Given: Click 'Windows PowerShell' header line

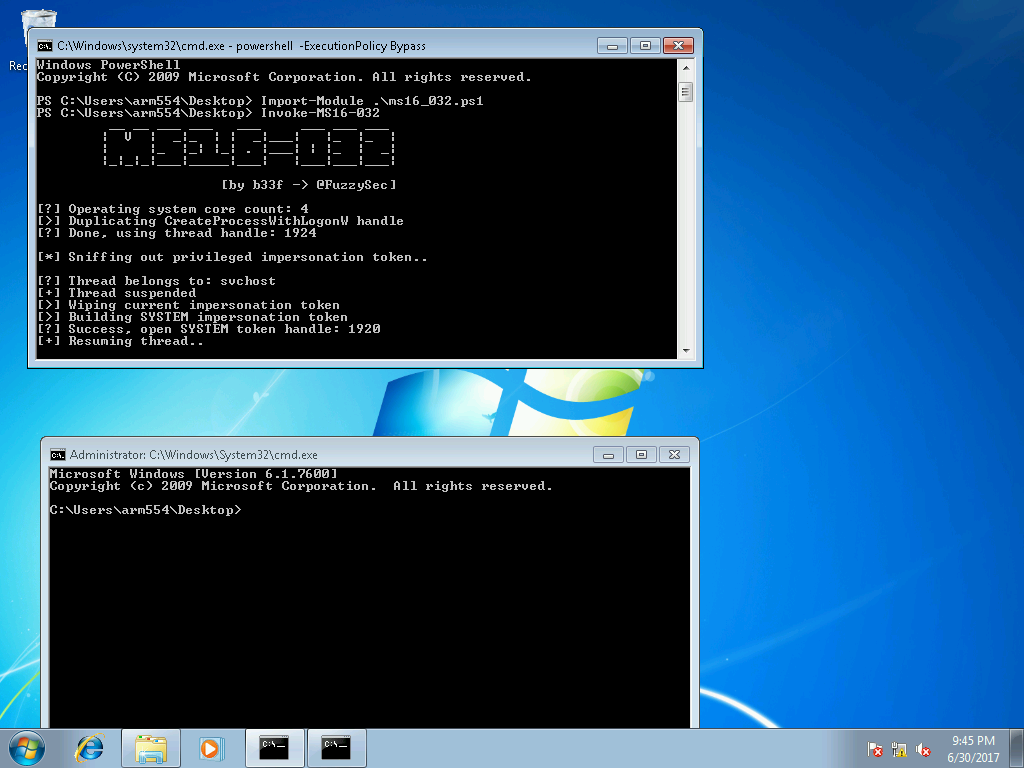Looking at the screenshot, I should click(x=108, y=65).
